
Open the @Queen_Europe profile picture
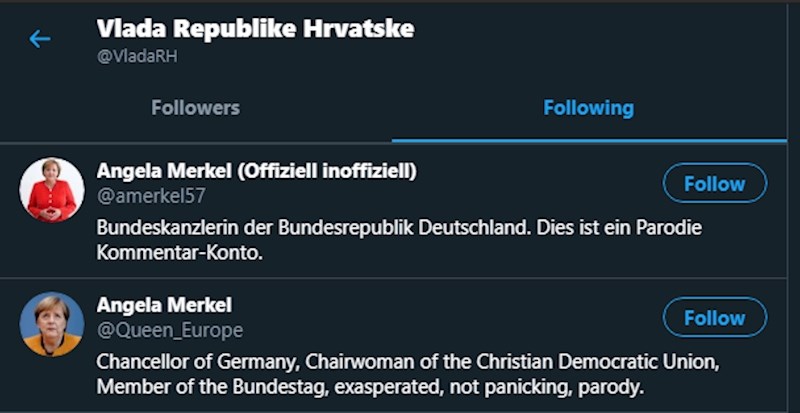52,324
